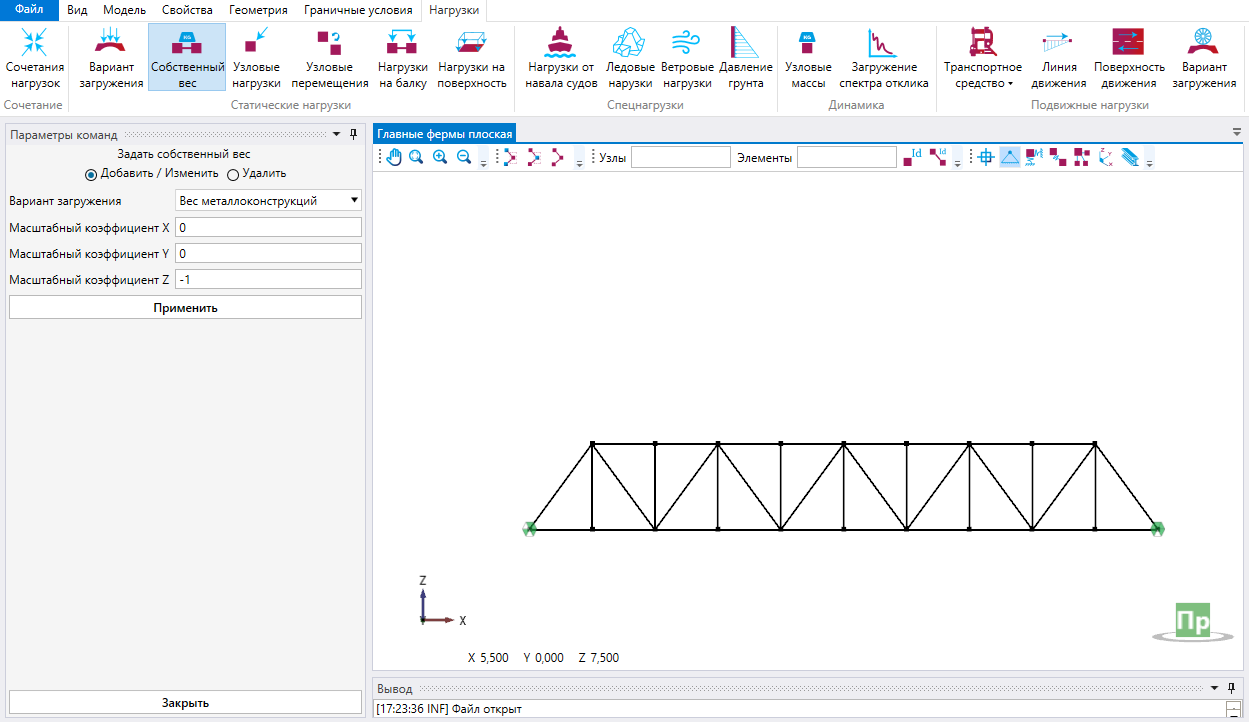
Task: Pin the Вывод output panel
Action: coord(1231,688)
